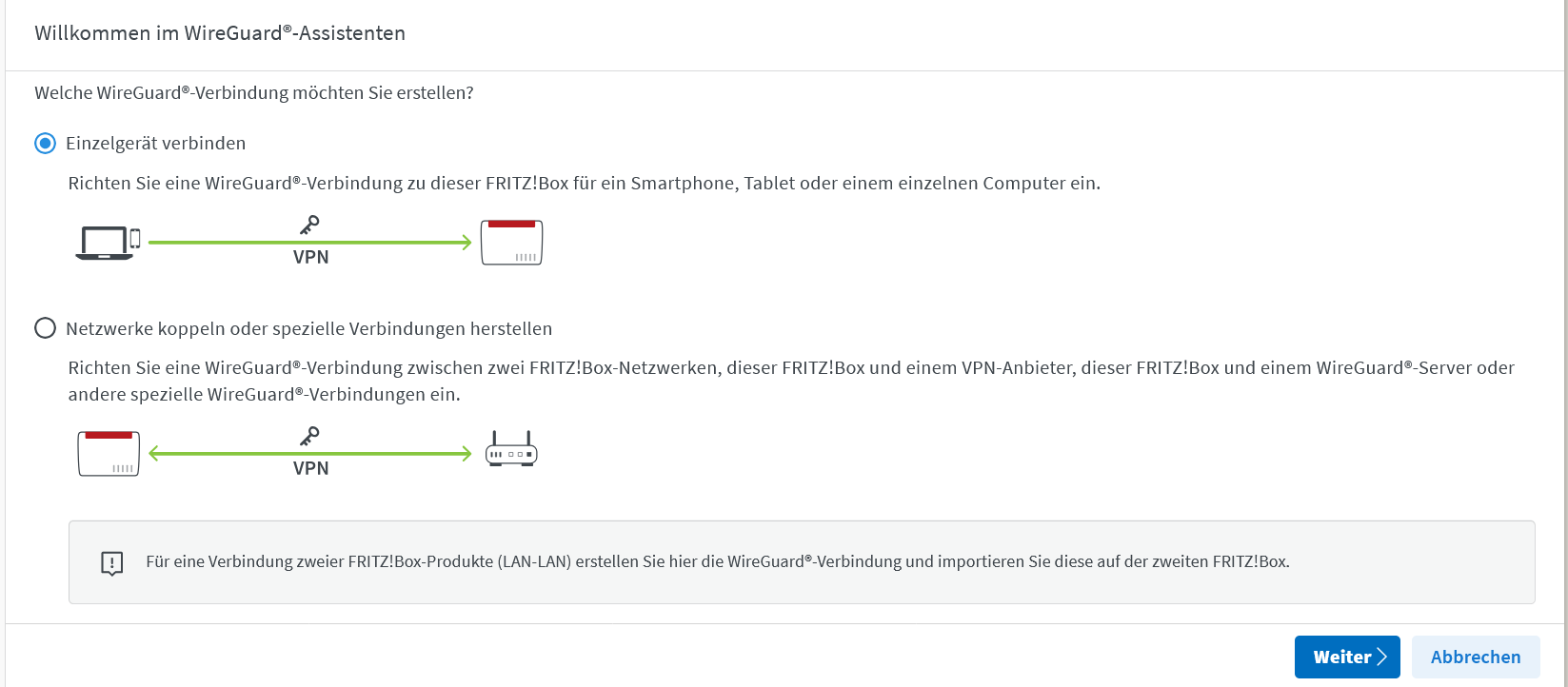The image size is (1568, 687).
Task: Click the VPN label in the single-device diagram
Action: (x=311, y=258)
